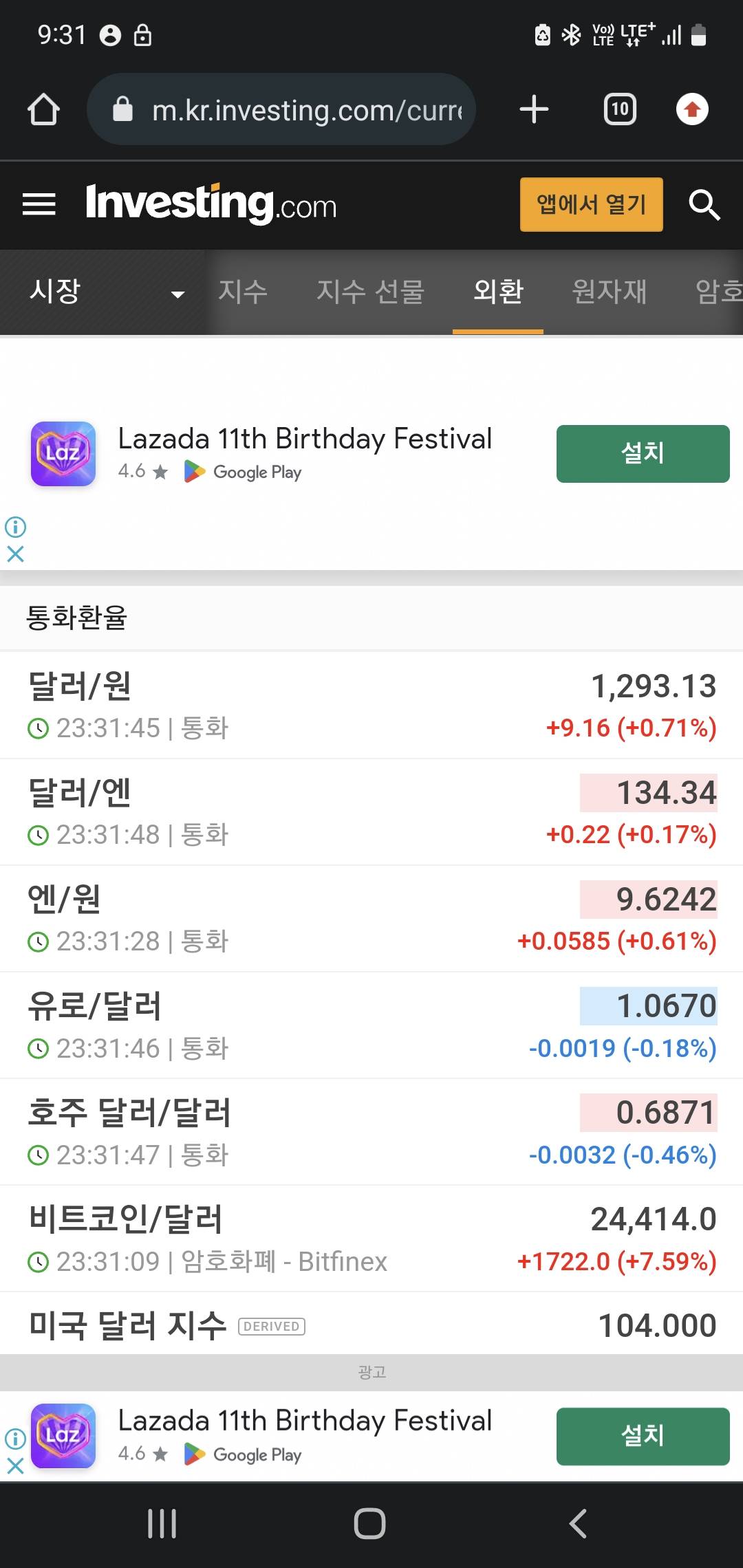Viewport: 743px width, 1568px height.
Task: Switch to the 지수 선물 tab
Action: click(x=370, y=292)
